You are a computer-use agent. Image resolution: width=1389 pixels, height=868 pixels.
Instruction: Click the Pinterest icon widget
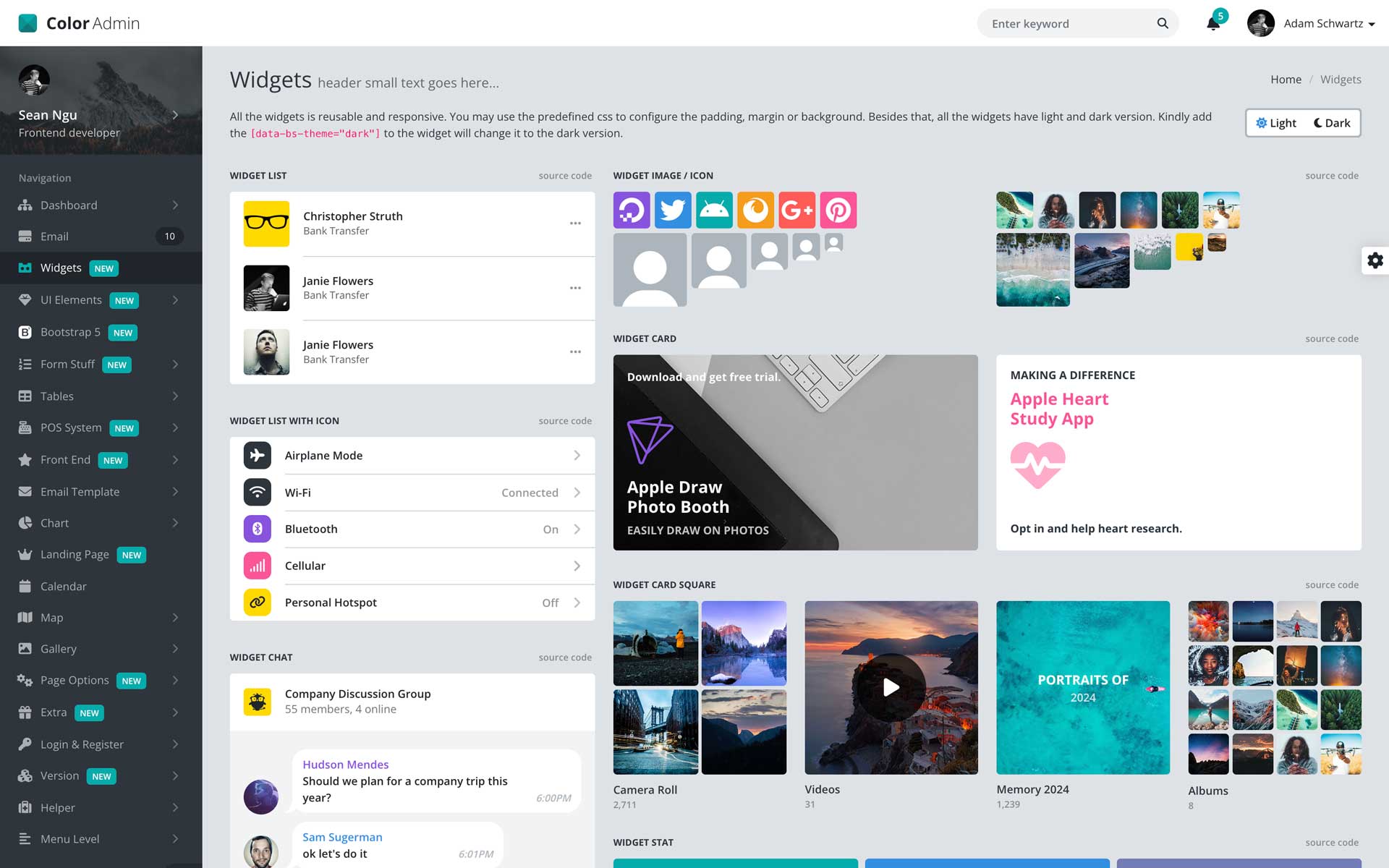click(x=838, y=210)
